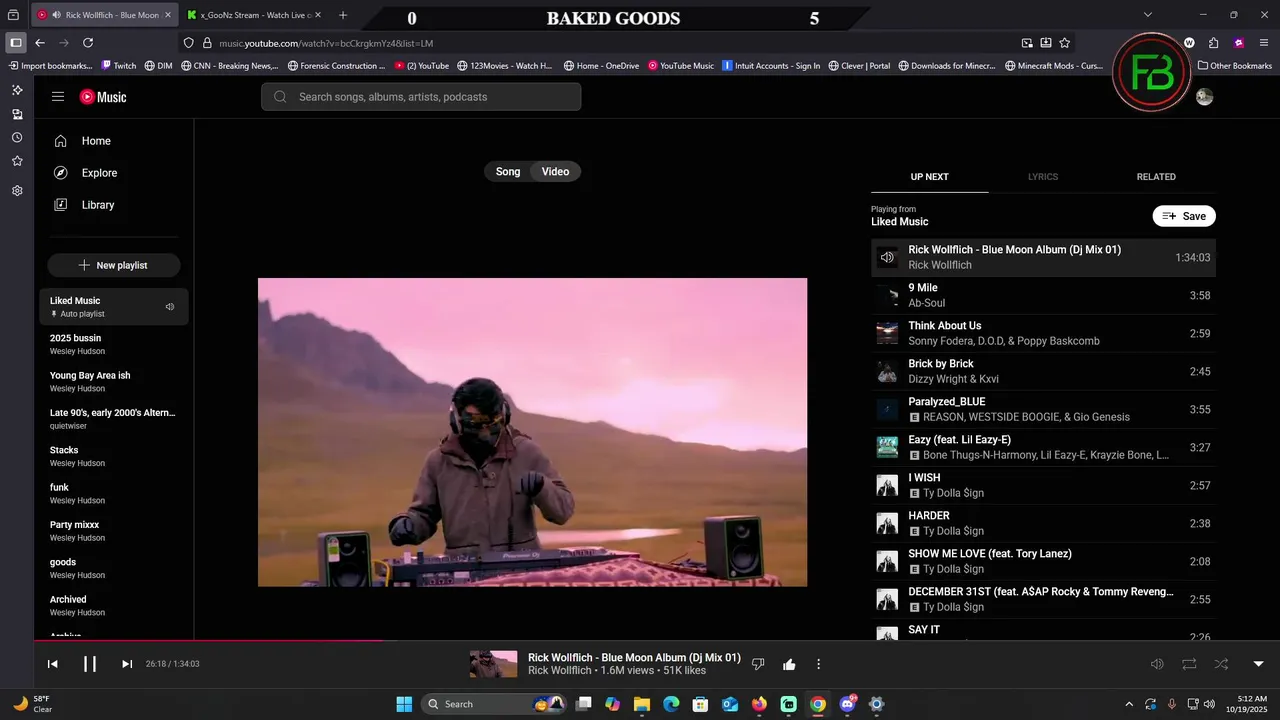Open the Archived playlist
The height and width of the screenshot is (720, 1280).
[x=114, y=605]
